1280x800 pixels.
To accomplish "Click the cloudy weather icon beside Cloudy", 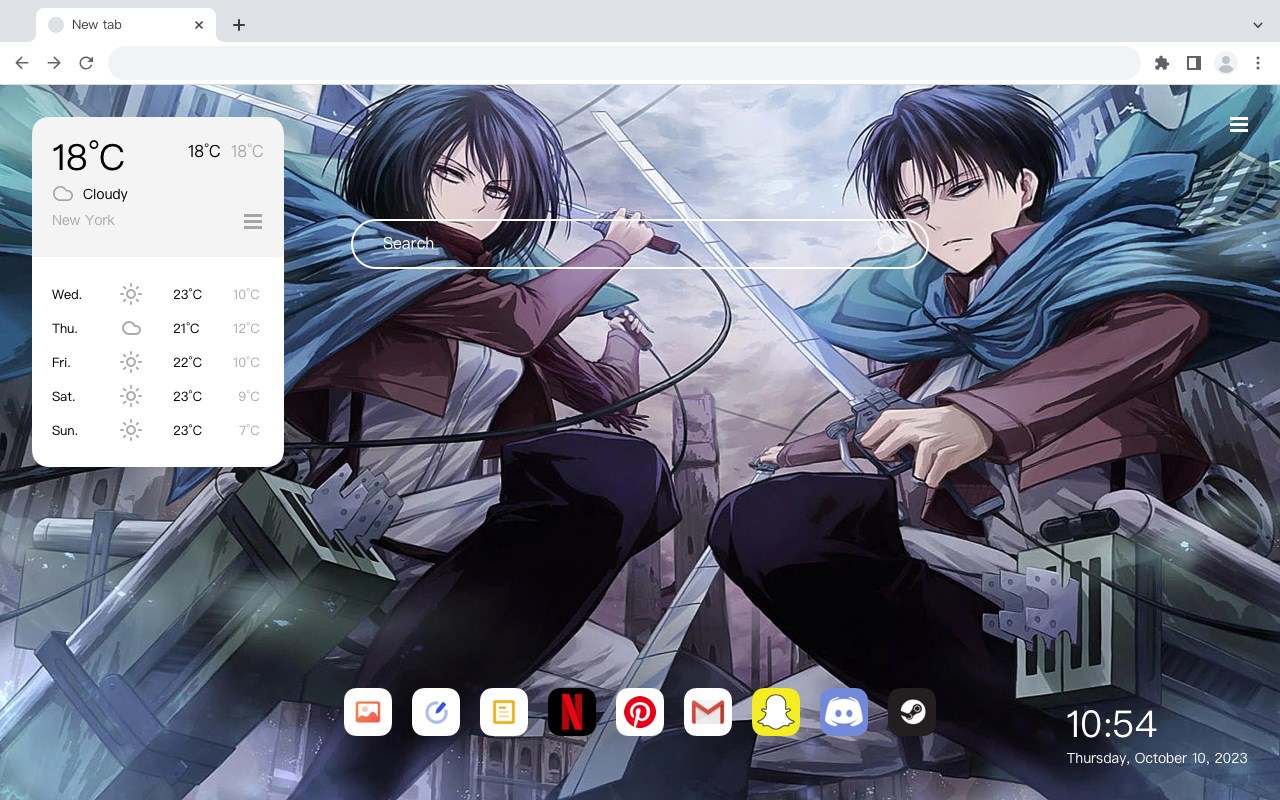I will pyautogui.click(x=63, y=194).
